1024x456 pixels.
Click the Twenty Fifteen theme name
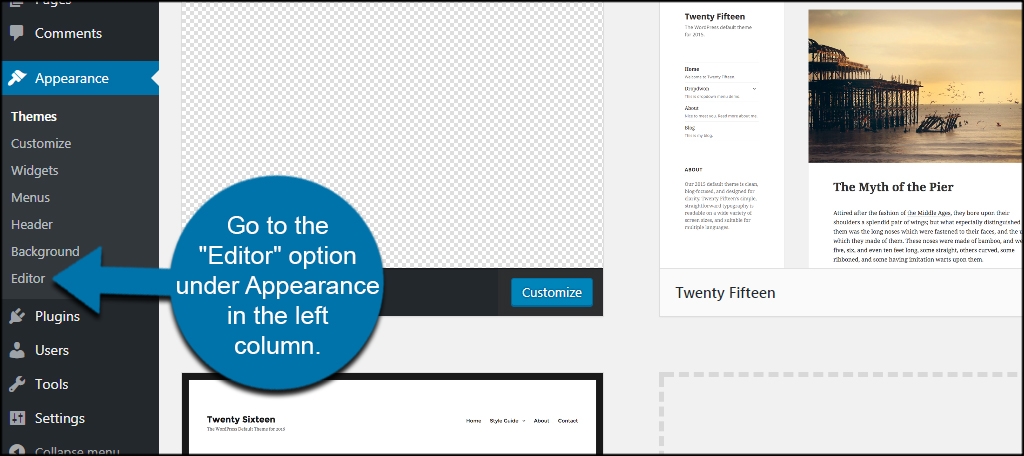[726, 293]
